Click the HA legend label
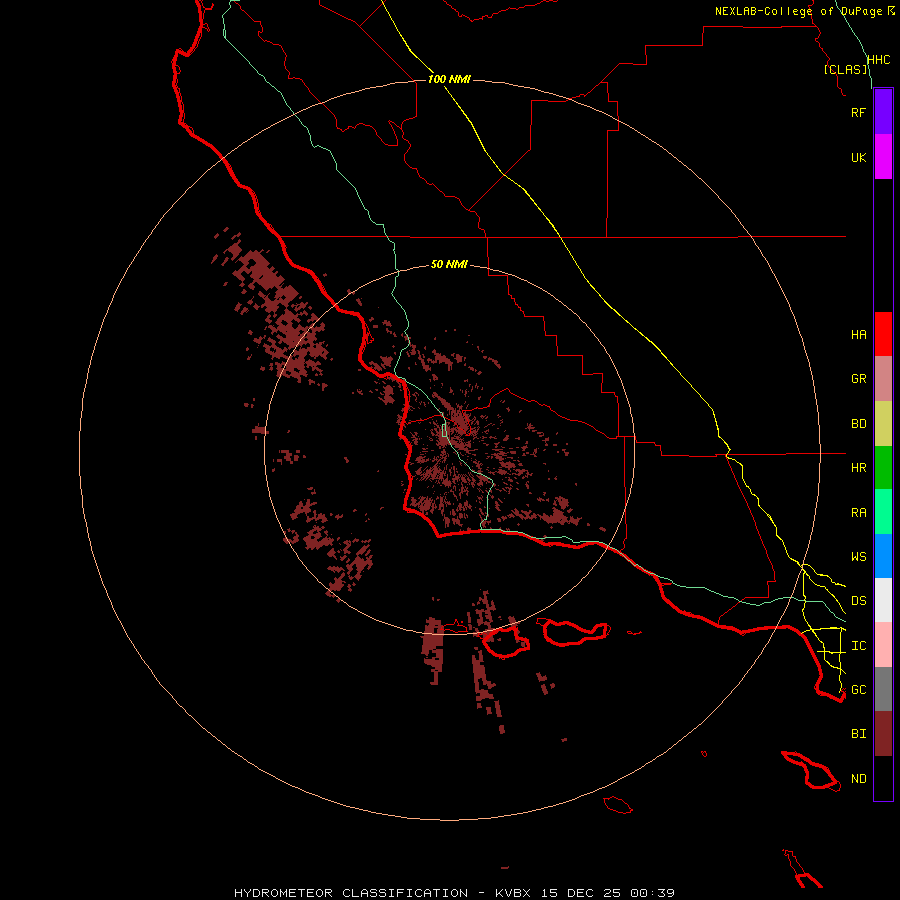The image size is (900, 900). pyautogui.click(x=858, y=334)
